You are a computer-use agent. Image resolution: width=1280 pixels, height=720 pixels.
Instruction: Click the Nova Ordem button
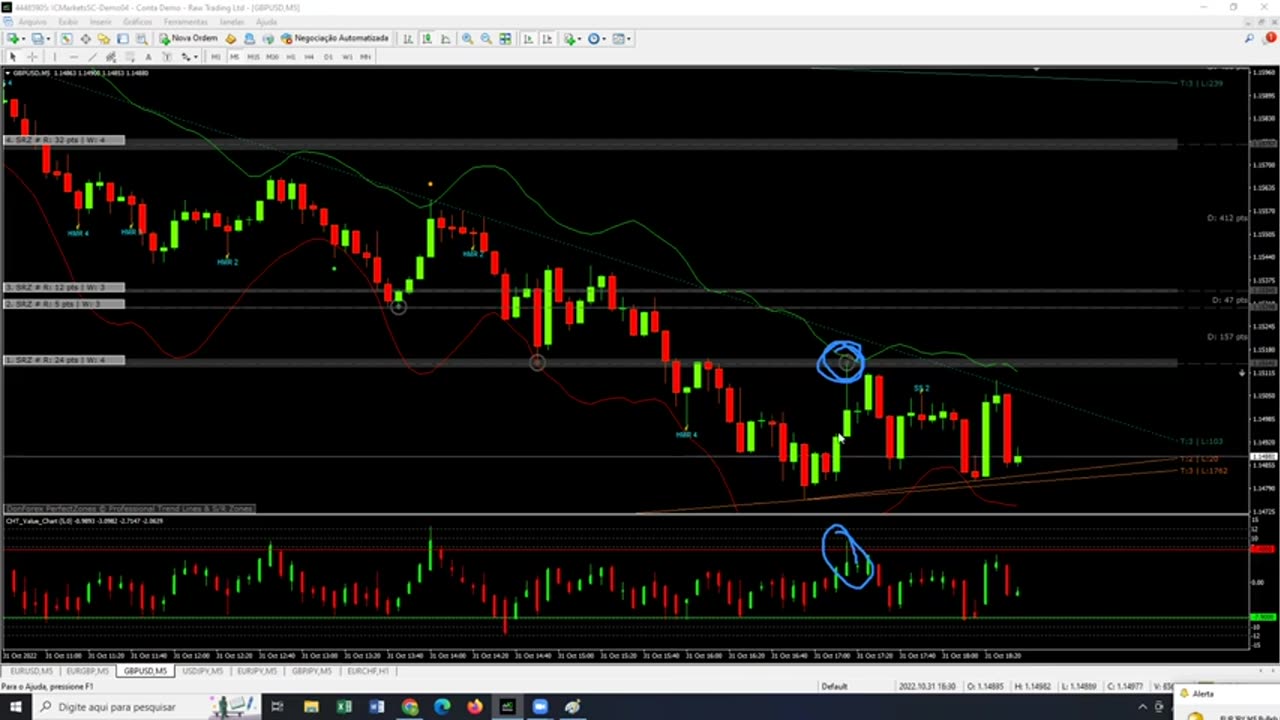188,38
